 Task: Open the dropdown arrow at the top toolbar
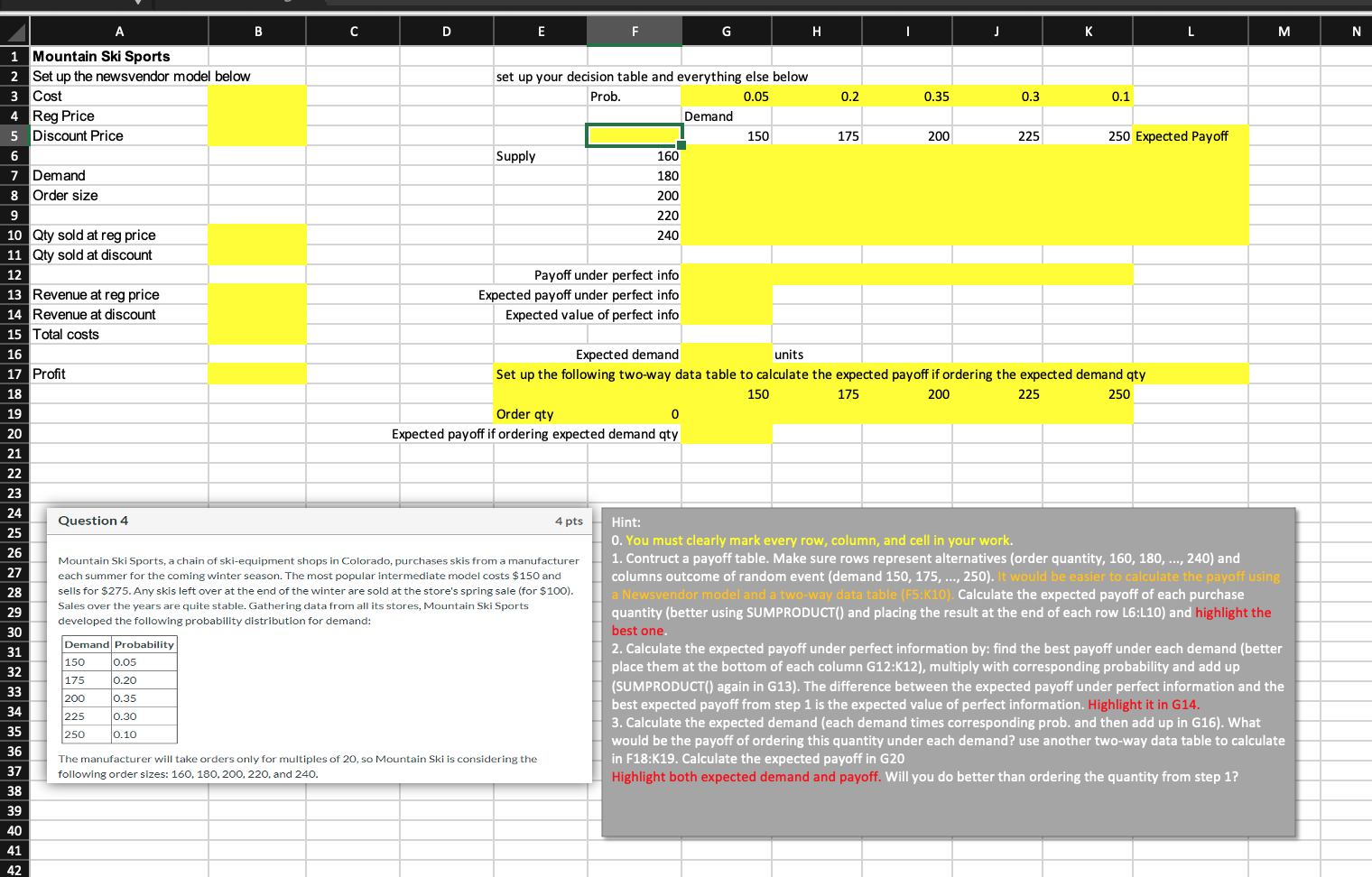click(x=137, y=4)
